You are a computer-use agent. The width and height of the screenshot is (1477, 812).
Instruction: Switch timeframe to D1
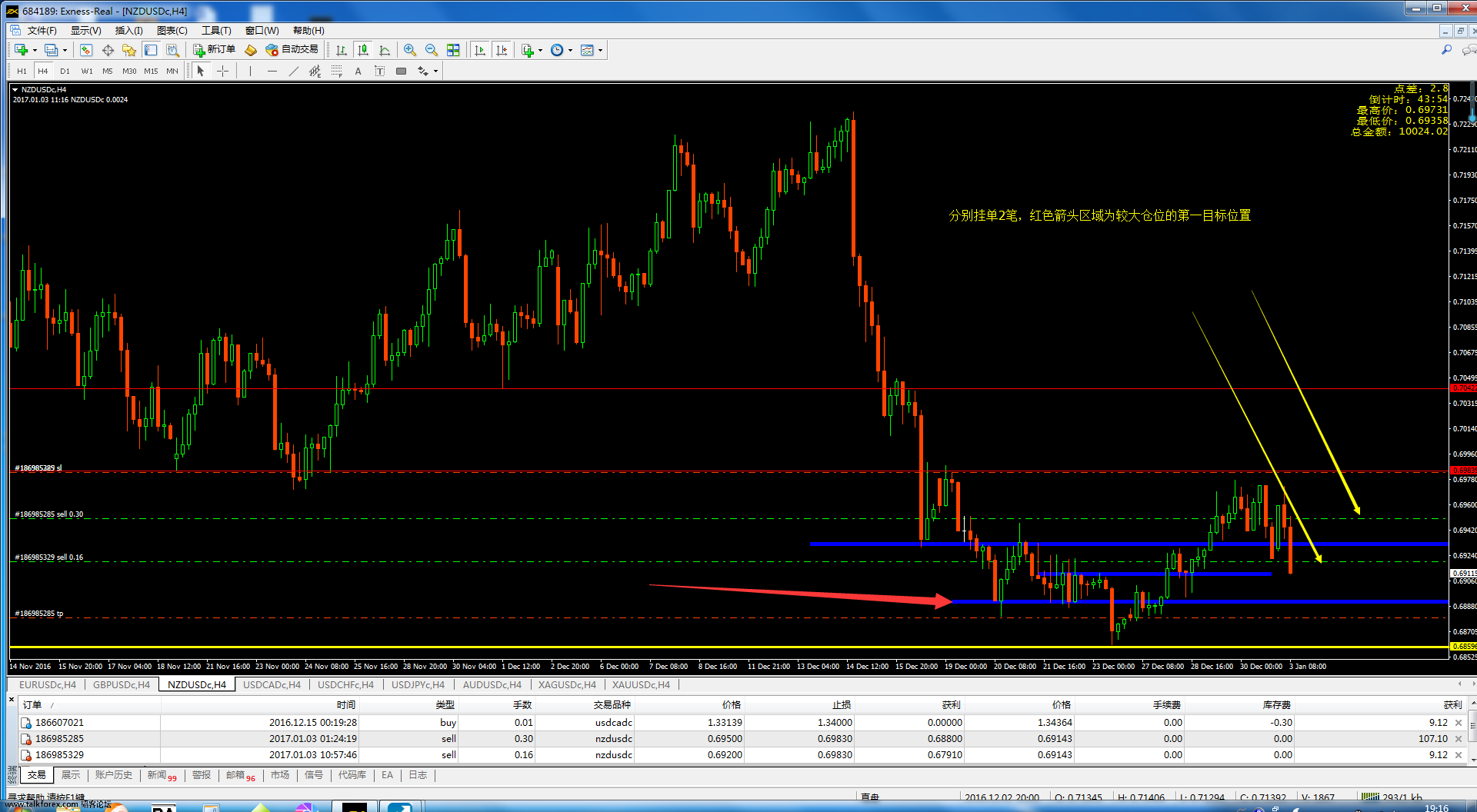click(x=65, y=71)
